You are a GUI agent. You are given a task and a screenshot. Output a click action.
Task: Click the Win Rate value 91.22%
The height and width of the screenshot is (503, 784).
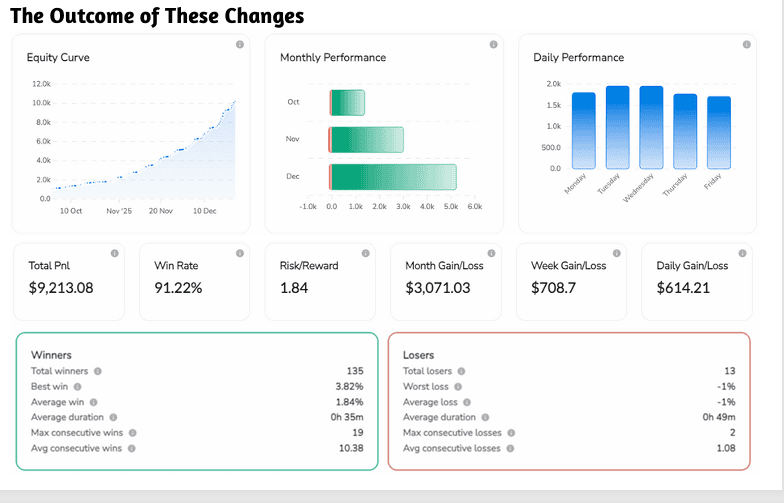178,288
